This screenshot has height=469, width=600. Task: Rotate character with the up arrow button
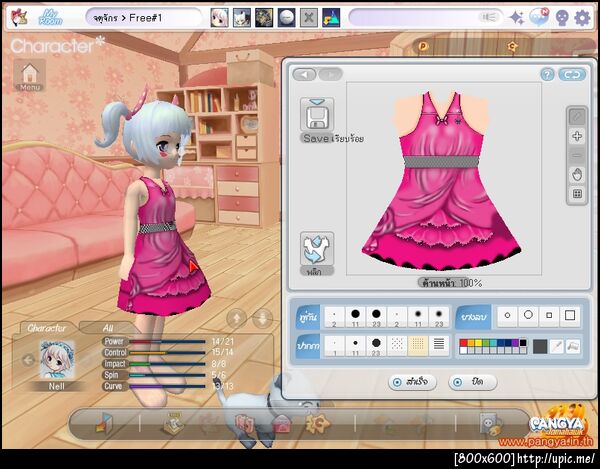pyautogui.click(x=236, y=318)
